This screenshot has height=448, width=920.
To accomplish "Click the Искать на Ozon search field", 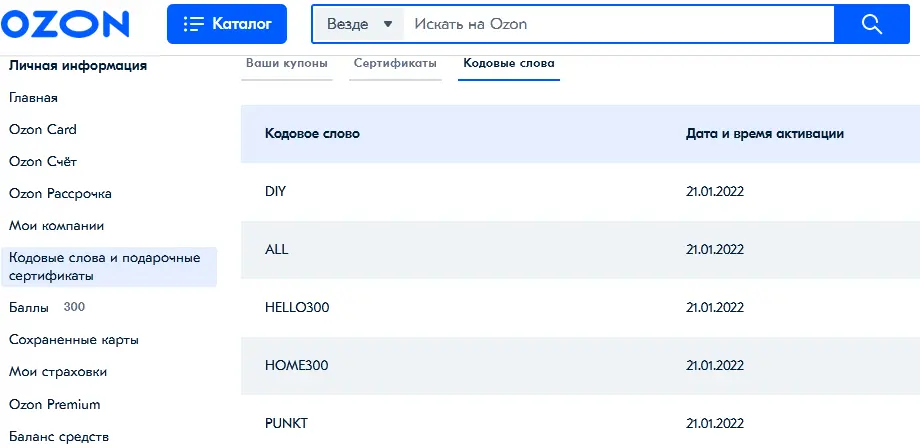I will [619, 24].
